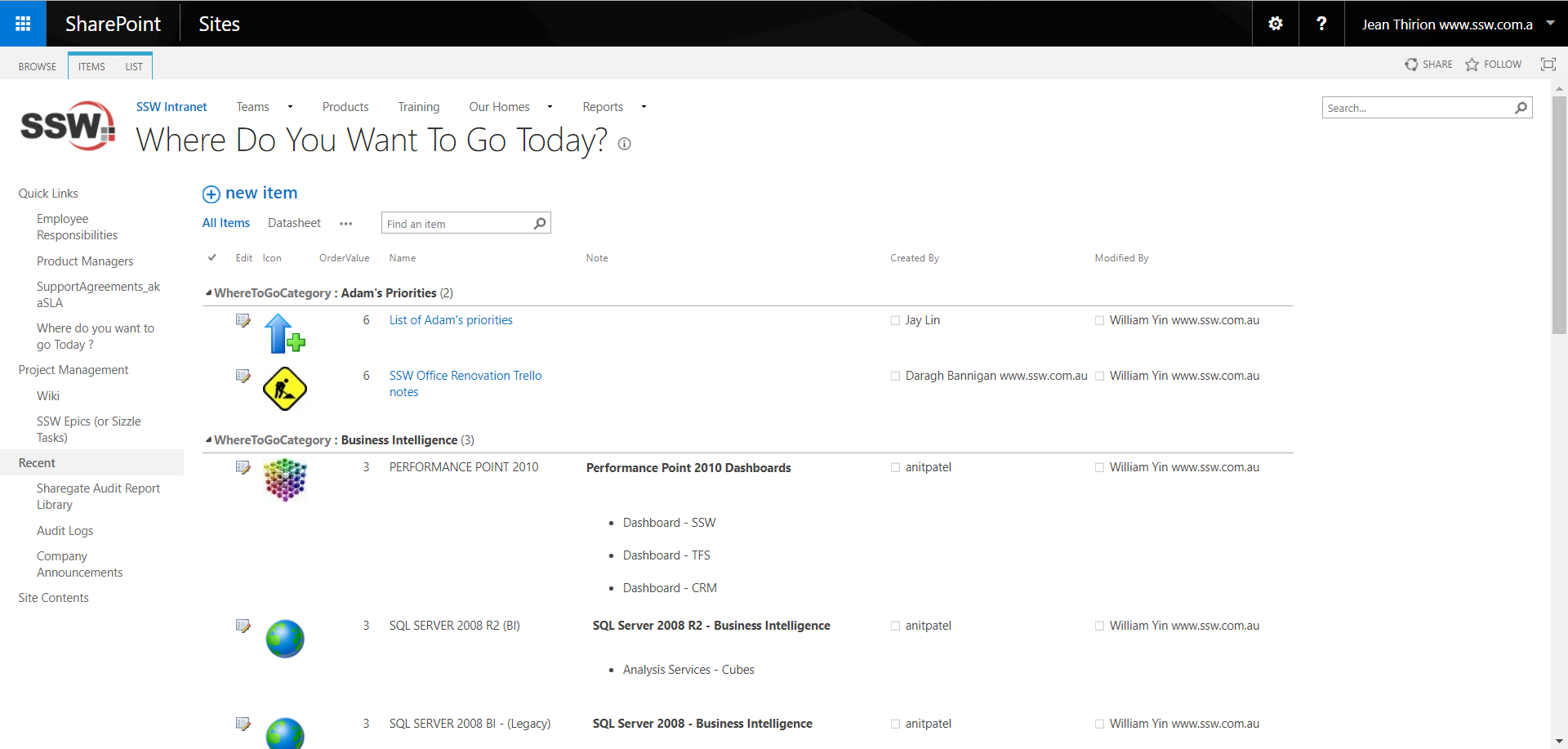Open the app launcher waffle icon
Screen dimensions: 1568x749
click(23, 24)
